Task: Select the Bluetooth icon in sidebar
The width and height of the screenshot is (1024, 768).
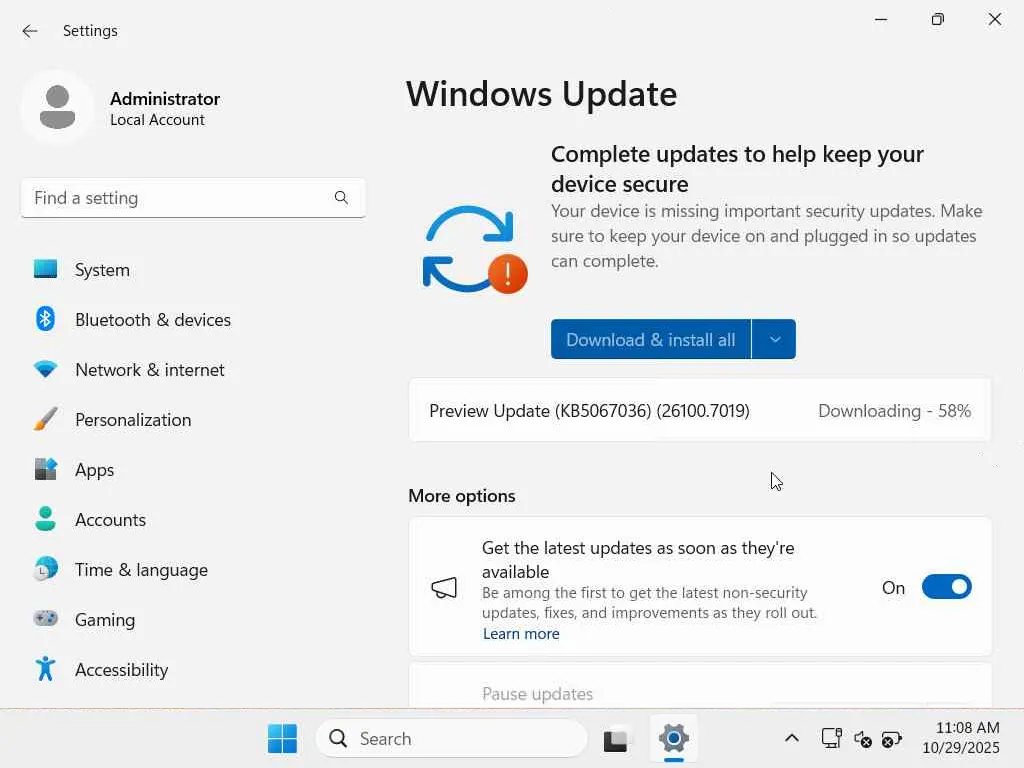Action: (45, 319)
